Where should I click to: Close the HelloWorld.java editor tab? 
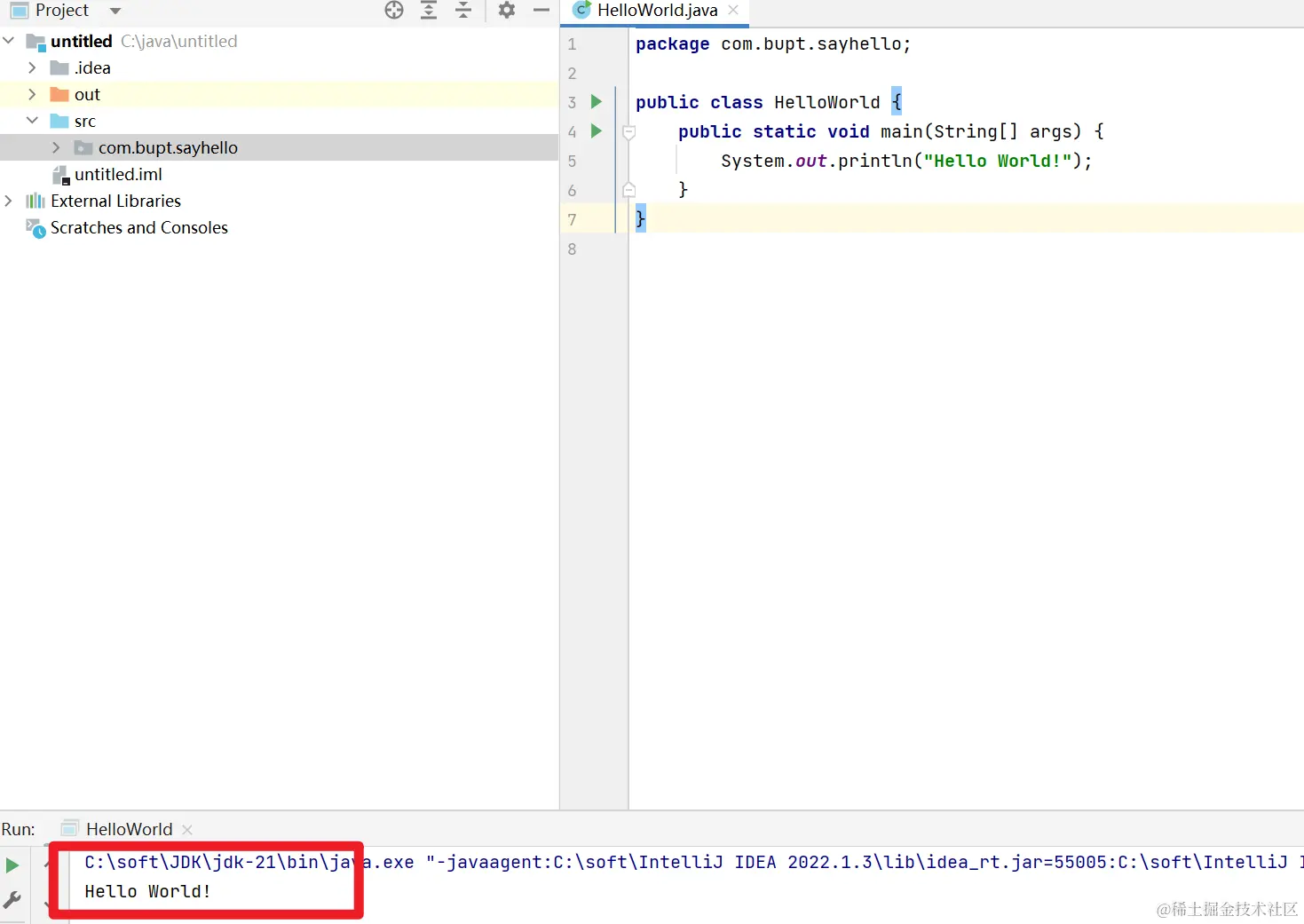click(733, 11)
